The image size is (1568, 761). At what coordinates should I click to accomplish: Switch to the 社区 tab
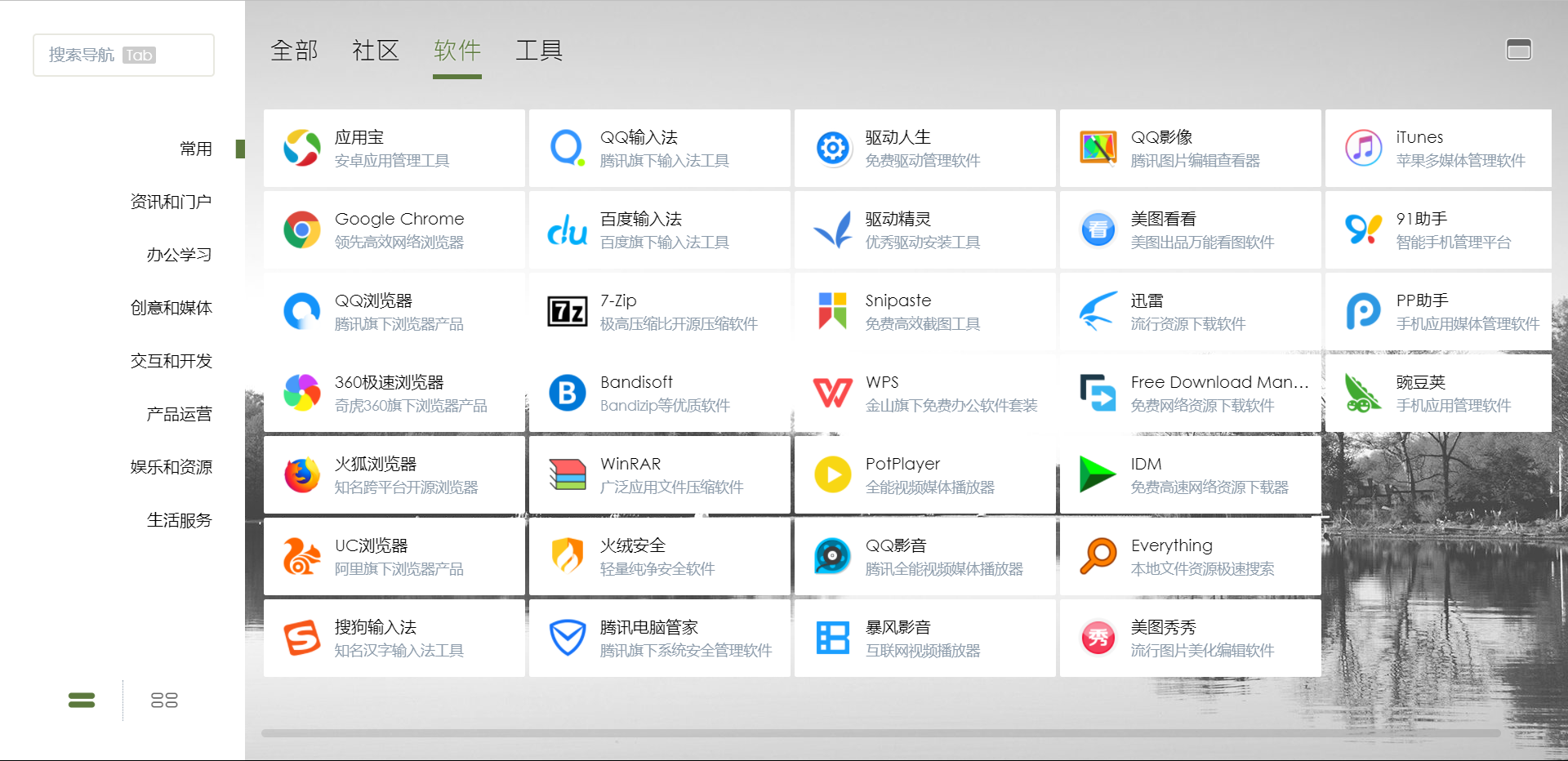pos(376,51)
